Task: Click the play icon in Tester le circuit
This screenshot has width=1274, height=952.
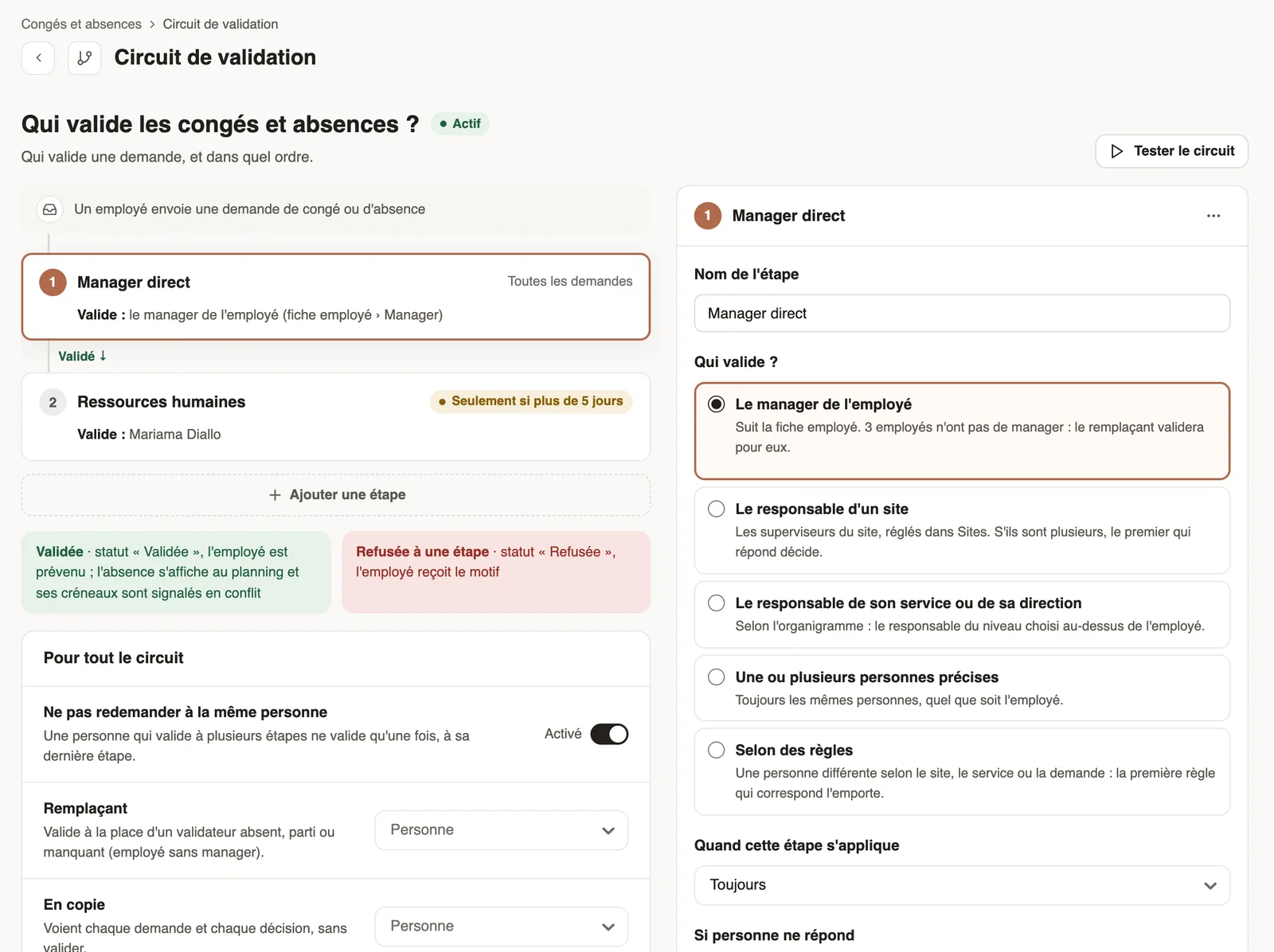Action: pos(1117,151)
